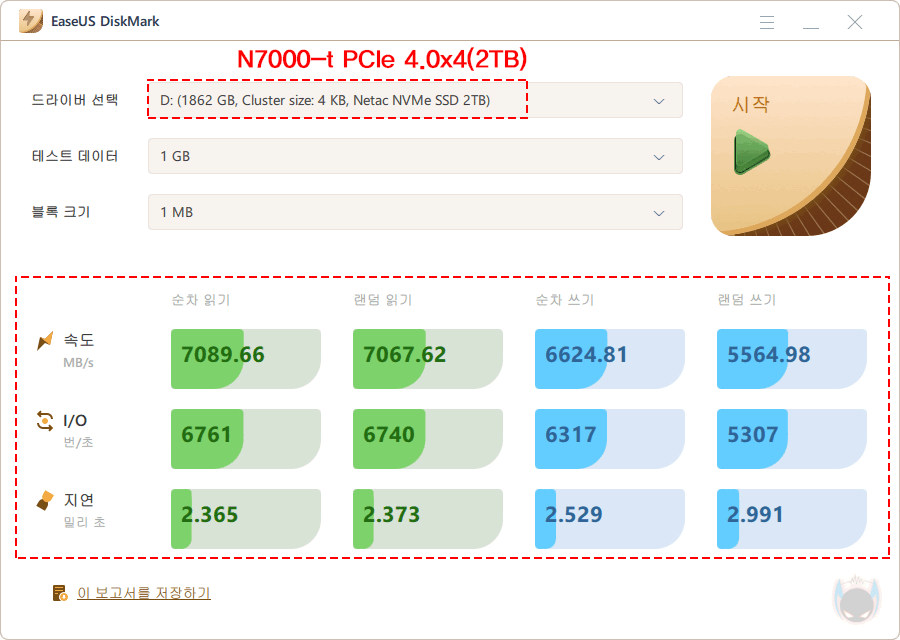Expand the drive selector chevron arrow
The image size is (900, 640).
[x=659, y=102]
